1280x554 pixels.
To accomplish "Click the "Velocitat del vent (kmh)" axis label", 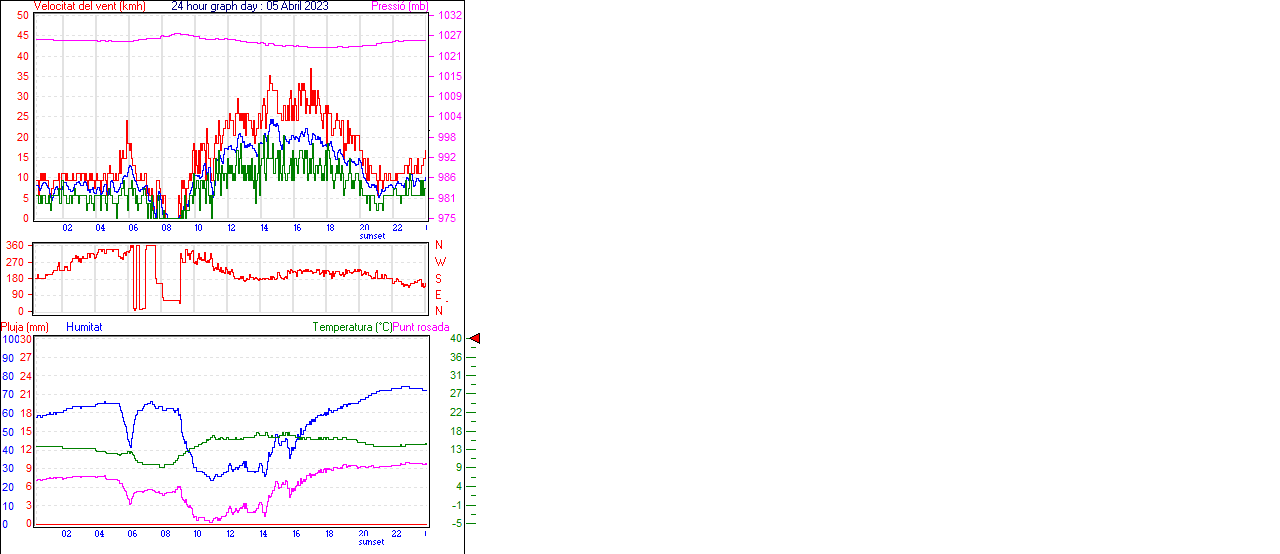I will tap(89, 6).
